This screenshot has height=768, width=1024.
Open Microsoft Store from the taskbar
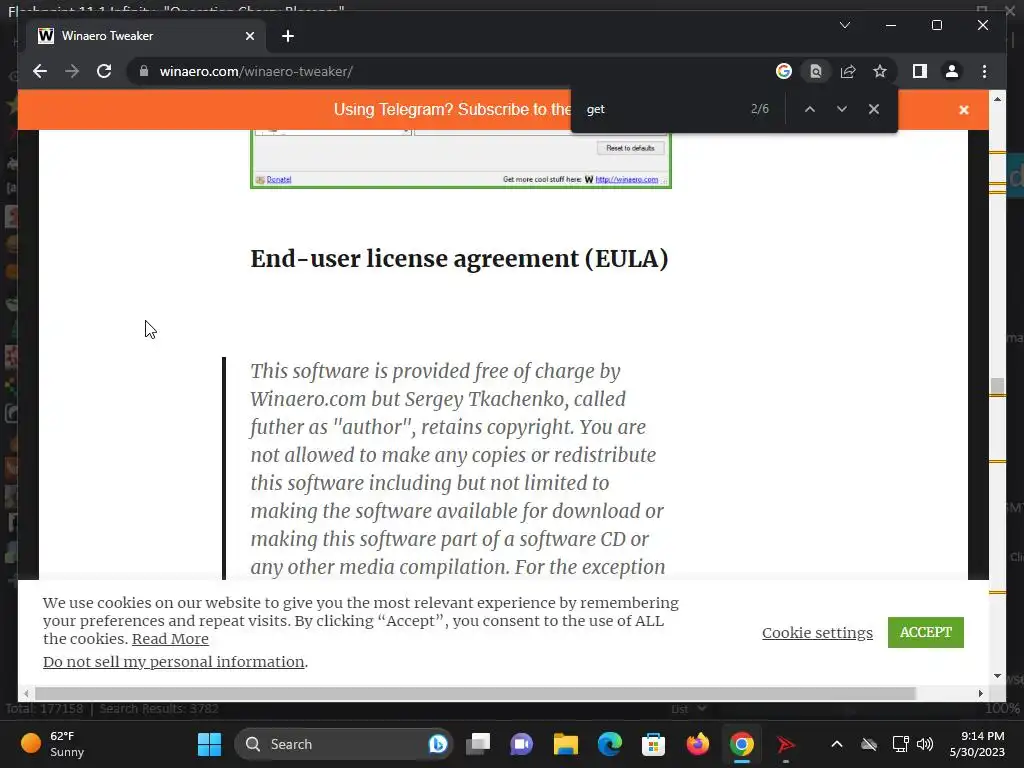(653, 744)
